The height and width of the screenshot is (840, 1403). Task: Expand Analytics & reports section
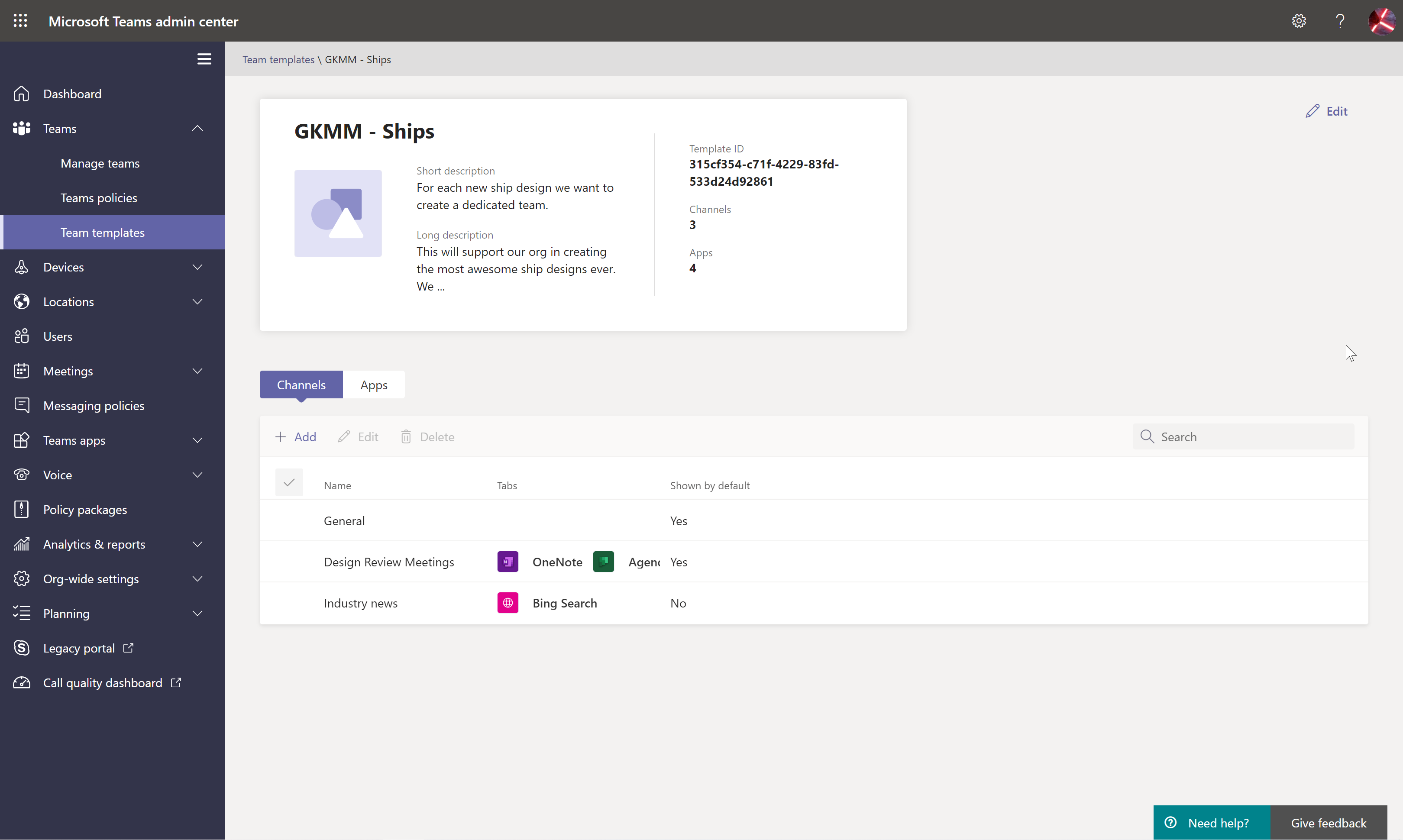(x=197, y=544)
